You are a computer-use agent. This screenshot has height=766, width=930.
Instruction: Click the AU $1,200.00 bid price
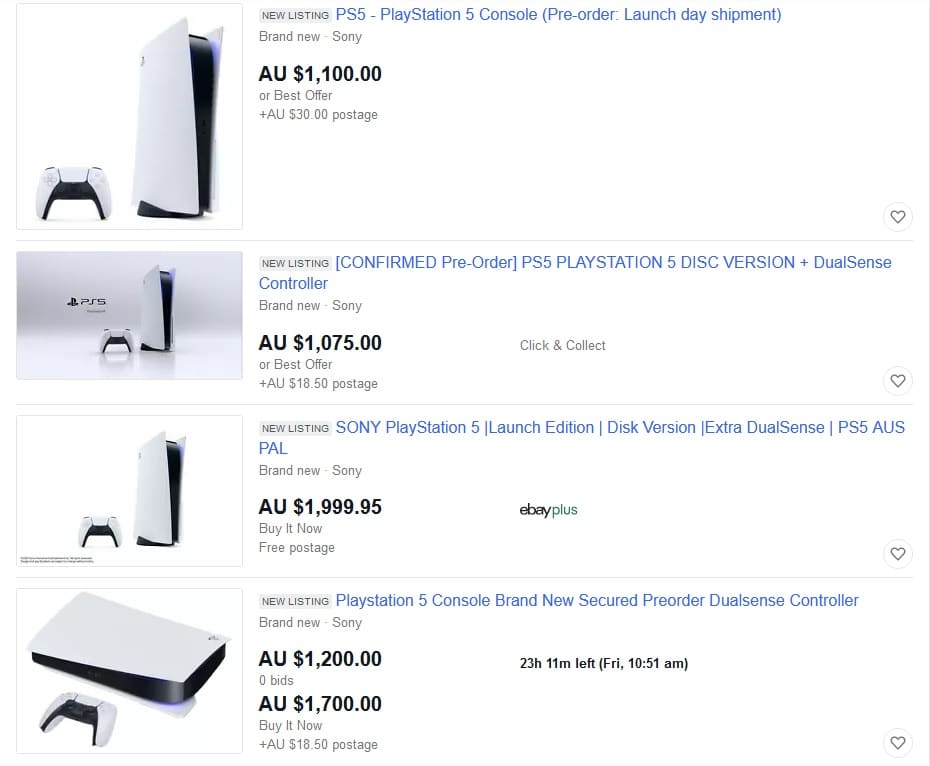[320, 659]
